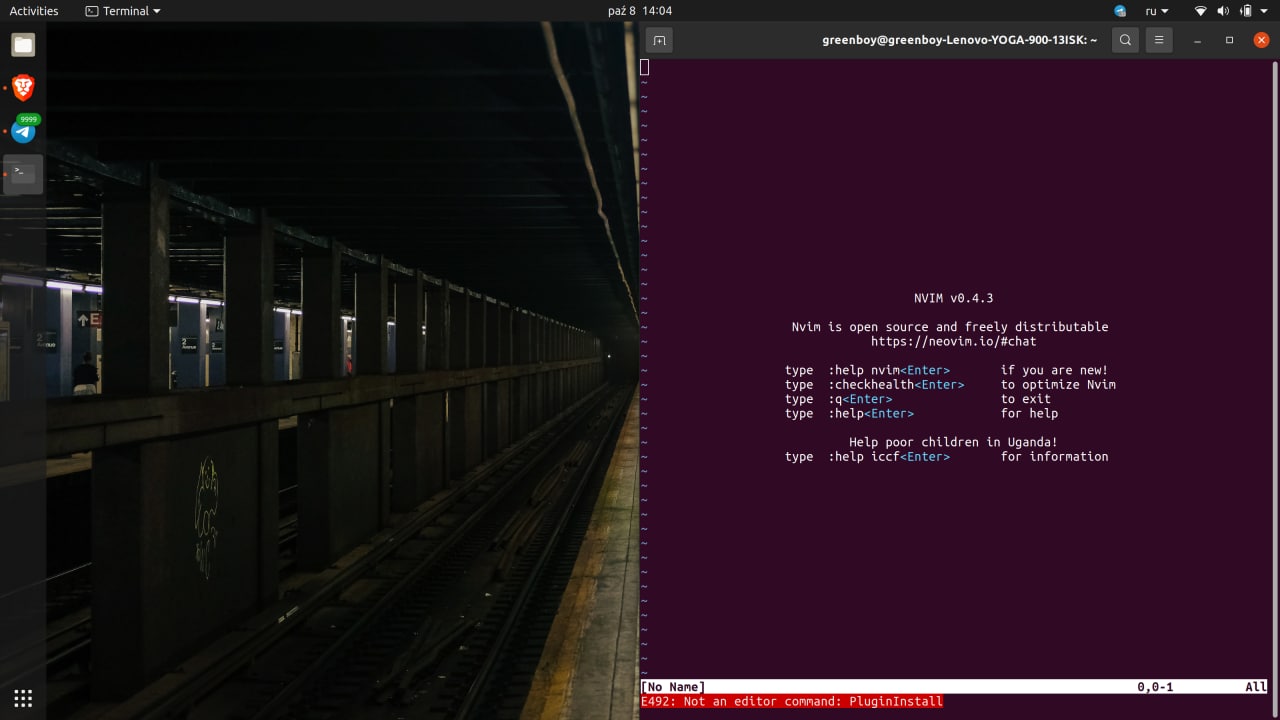Click the E492 error message line

[x=792, y=702]
